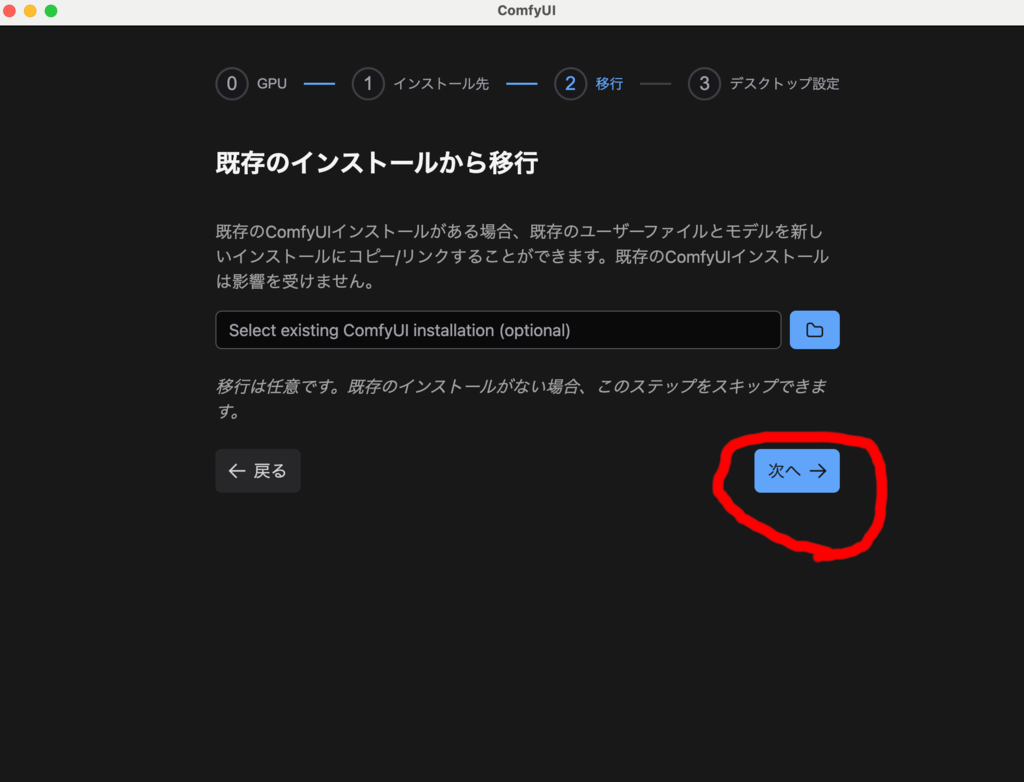Select step 3 デスクトップ設定 in the stepper
The height and width of the screenshot is (782, 1024).
(x=763, y=84)
